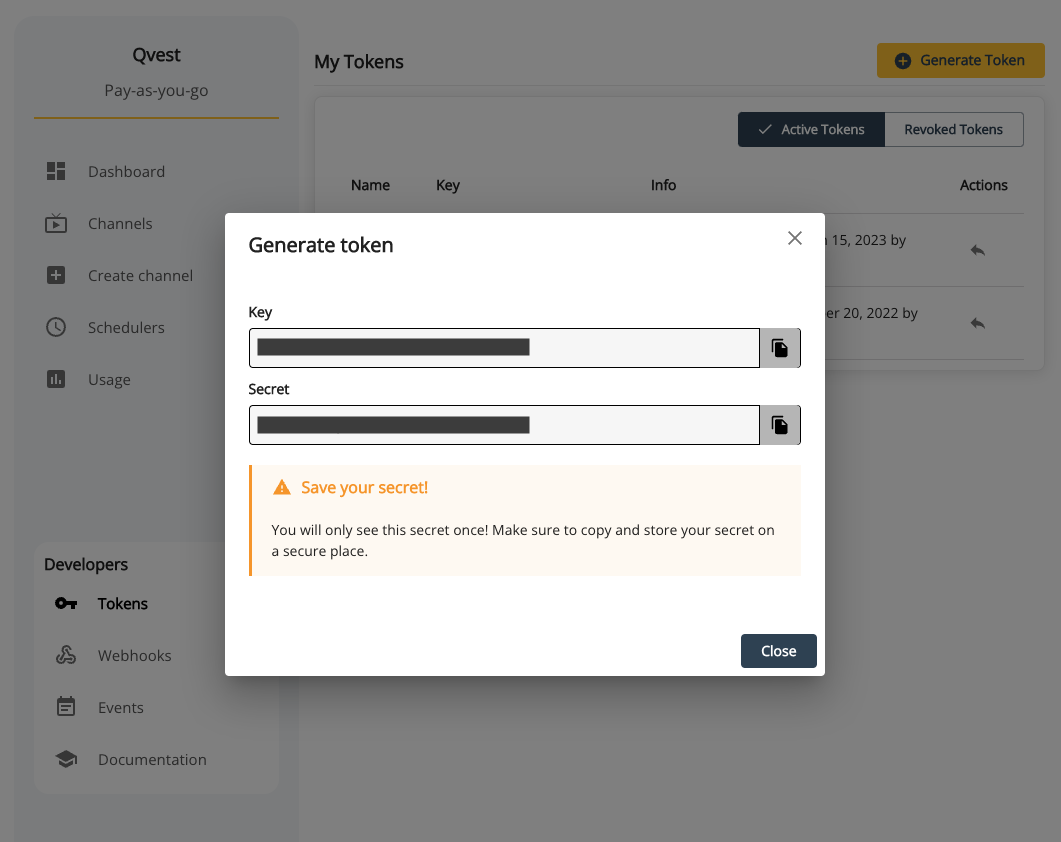Switch to Revoked Tokens view
The width and height of the screenshot is (1061, 842).
[x=953, y=130]
